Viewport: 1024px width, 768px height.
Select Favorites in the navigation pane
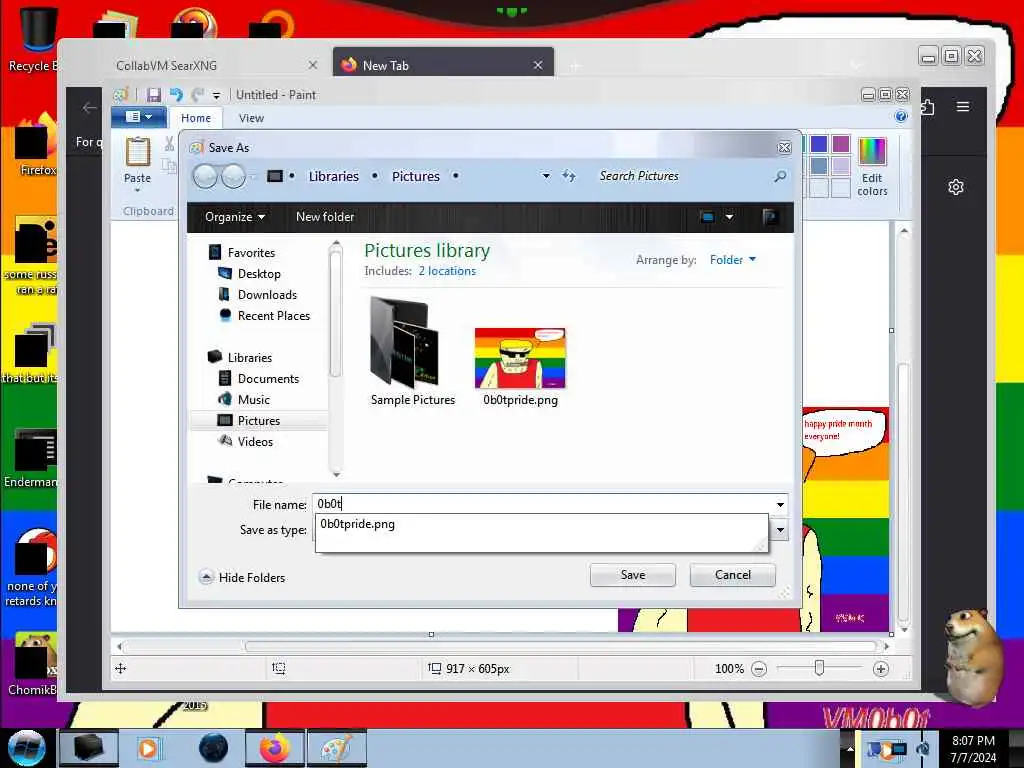coord(251,253)
